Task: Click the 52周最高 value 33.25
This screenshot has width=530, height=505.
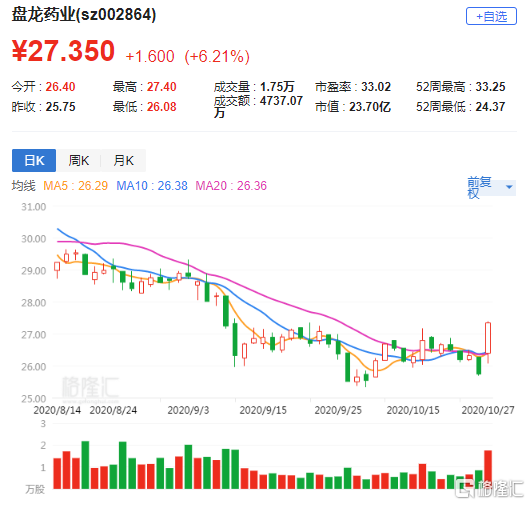Action: point(490,87)
